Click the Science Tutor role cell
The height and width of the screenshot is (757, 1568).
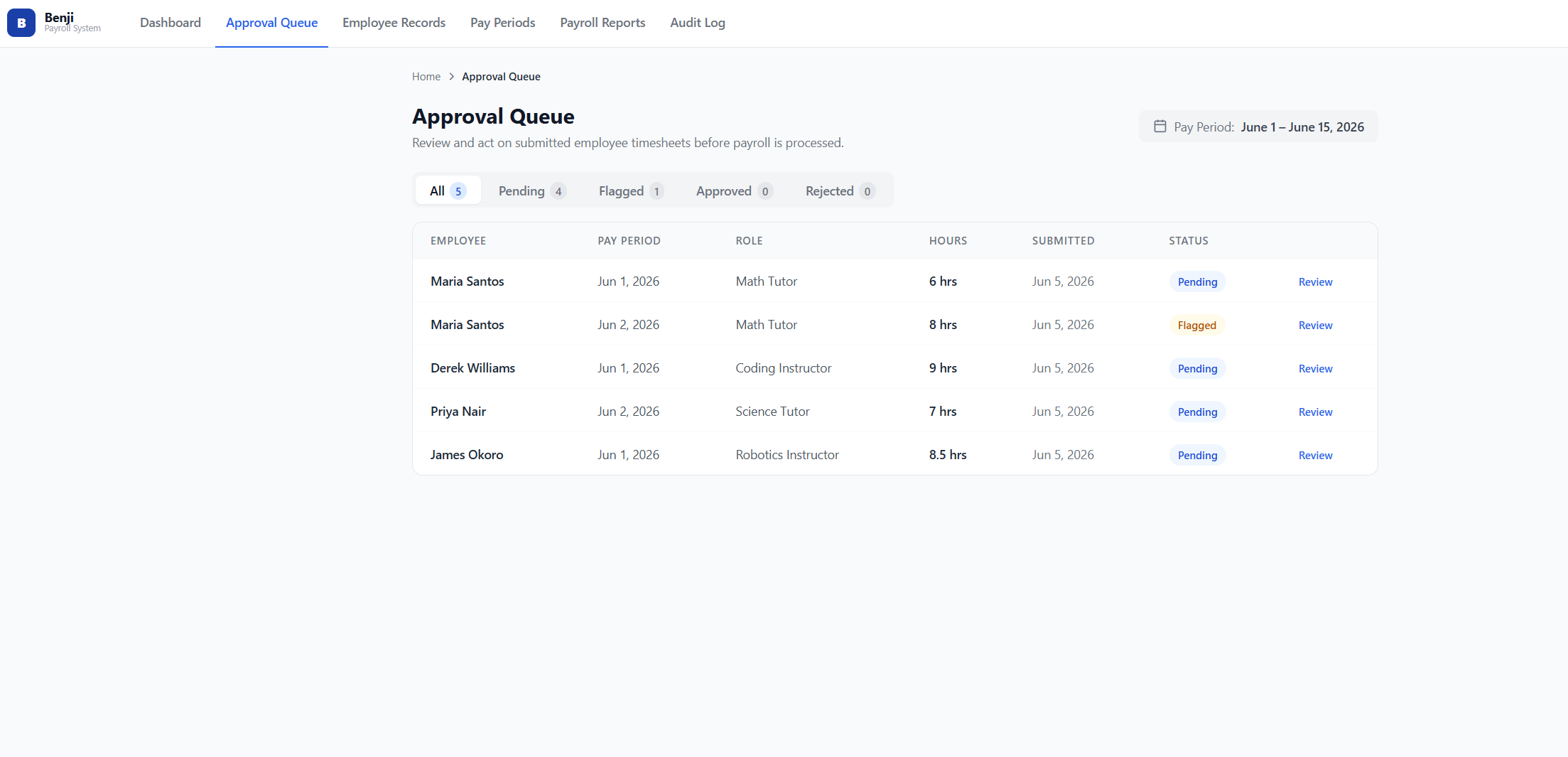pos(772,411)
